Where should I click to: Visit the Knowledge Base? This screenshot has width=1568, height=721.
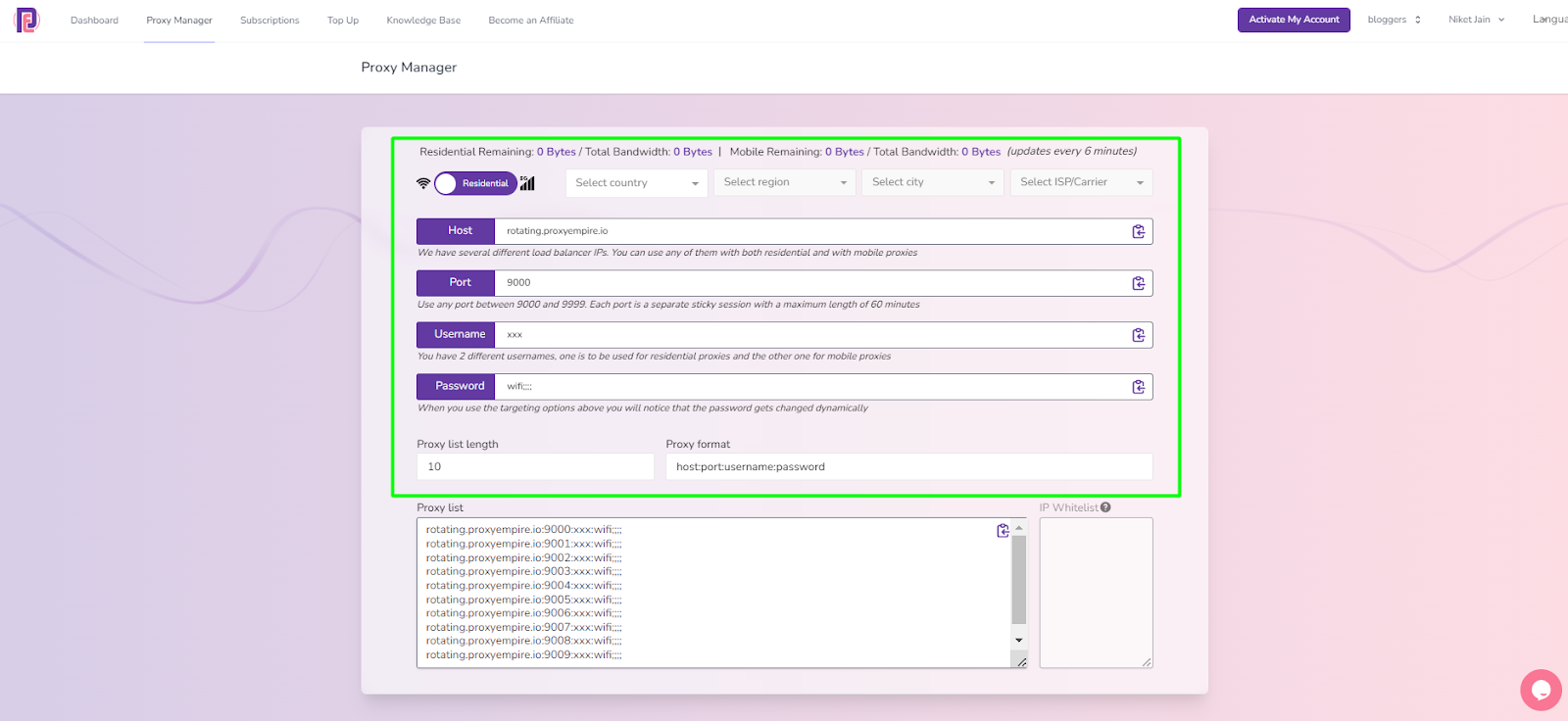pos(423,21)
